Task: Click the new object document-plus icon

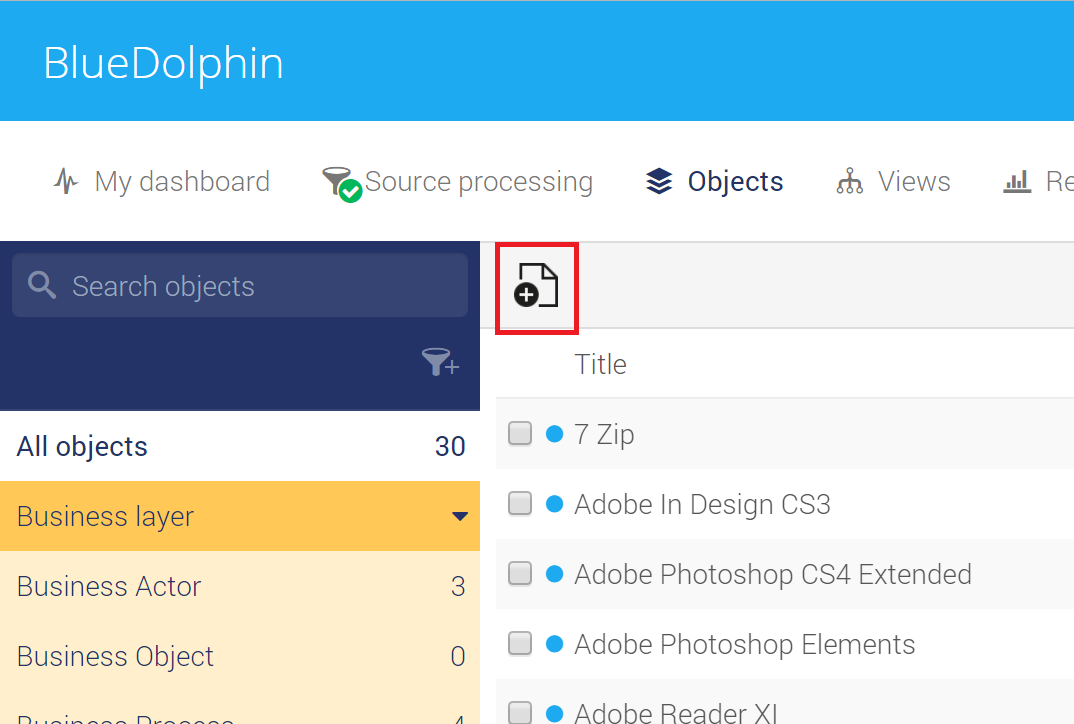Action: pyautogui.click(x=536, y=286)
